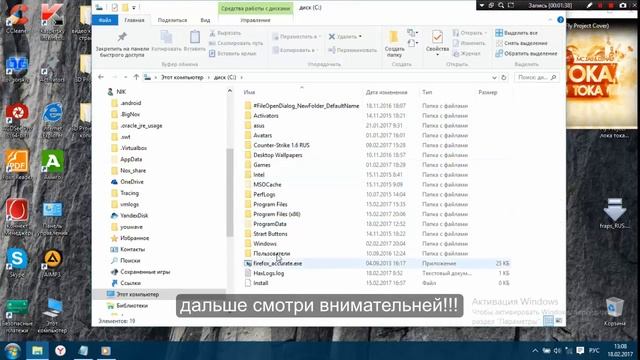Viewport: 640px width, 360px height.
Task: Open AIMP3 desktop shortcut
Action: (52, 262)
